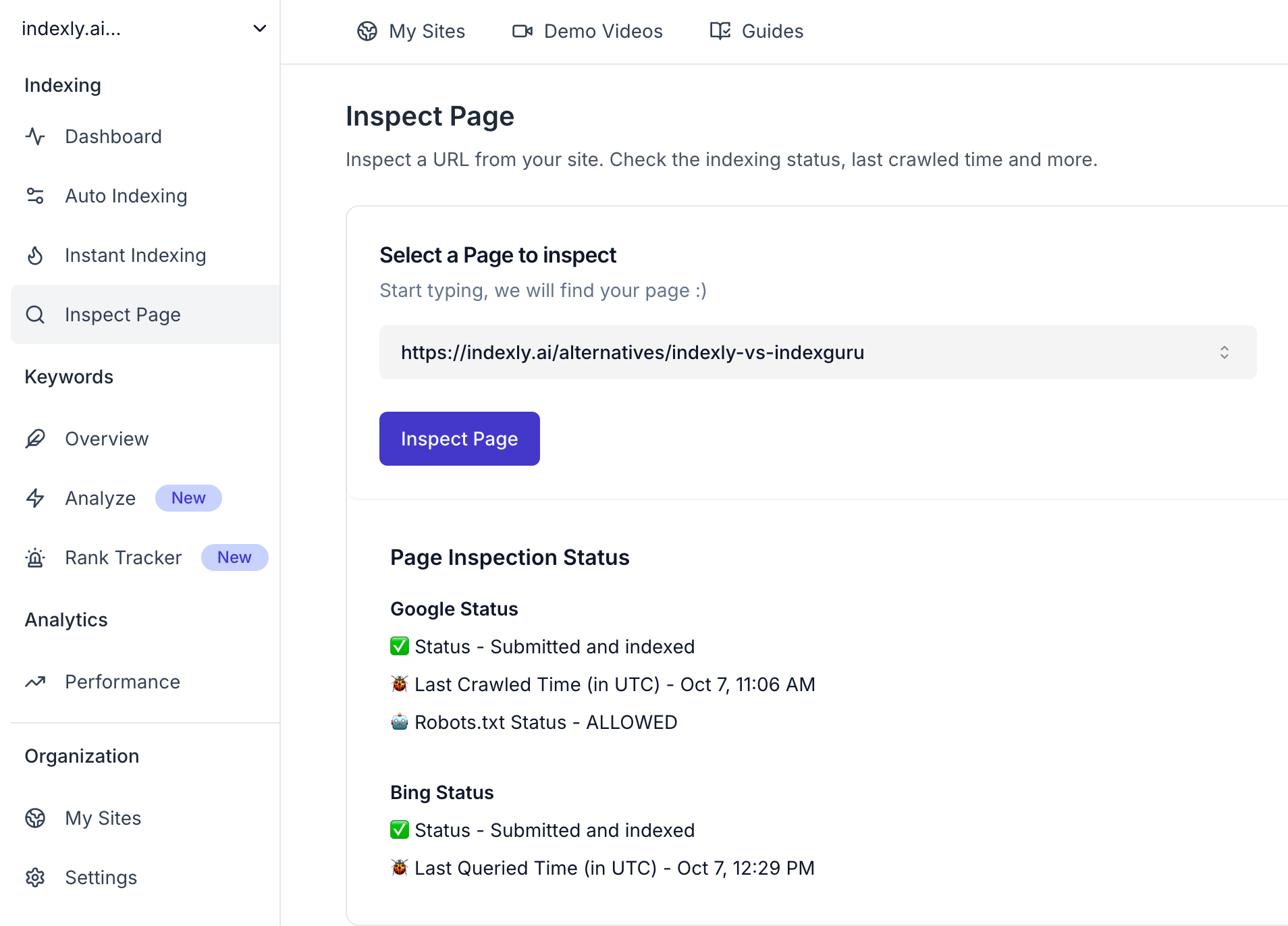The width and height of the screenshot is (1288, 926).
Task: Click the top bar My Sites globe icon
Action: tap(367, 31)
